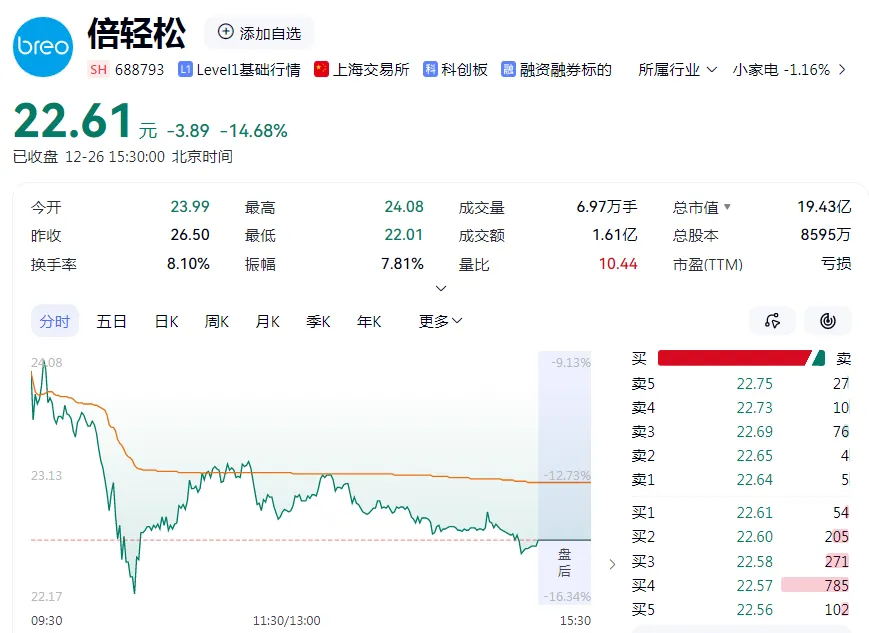Screen dimensions: 869x633
Task: Toggle the 总市值 dropdown triangle
Action: tap(727, 207)
